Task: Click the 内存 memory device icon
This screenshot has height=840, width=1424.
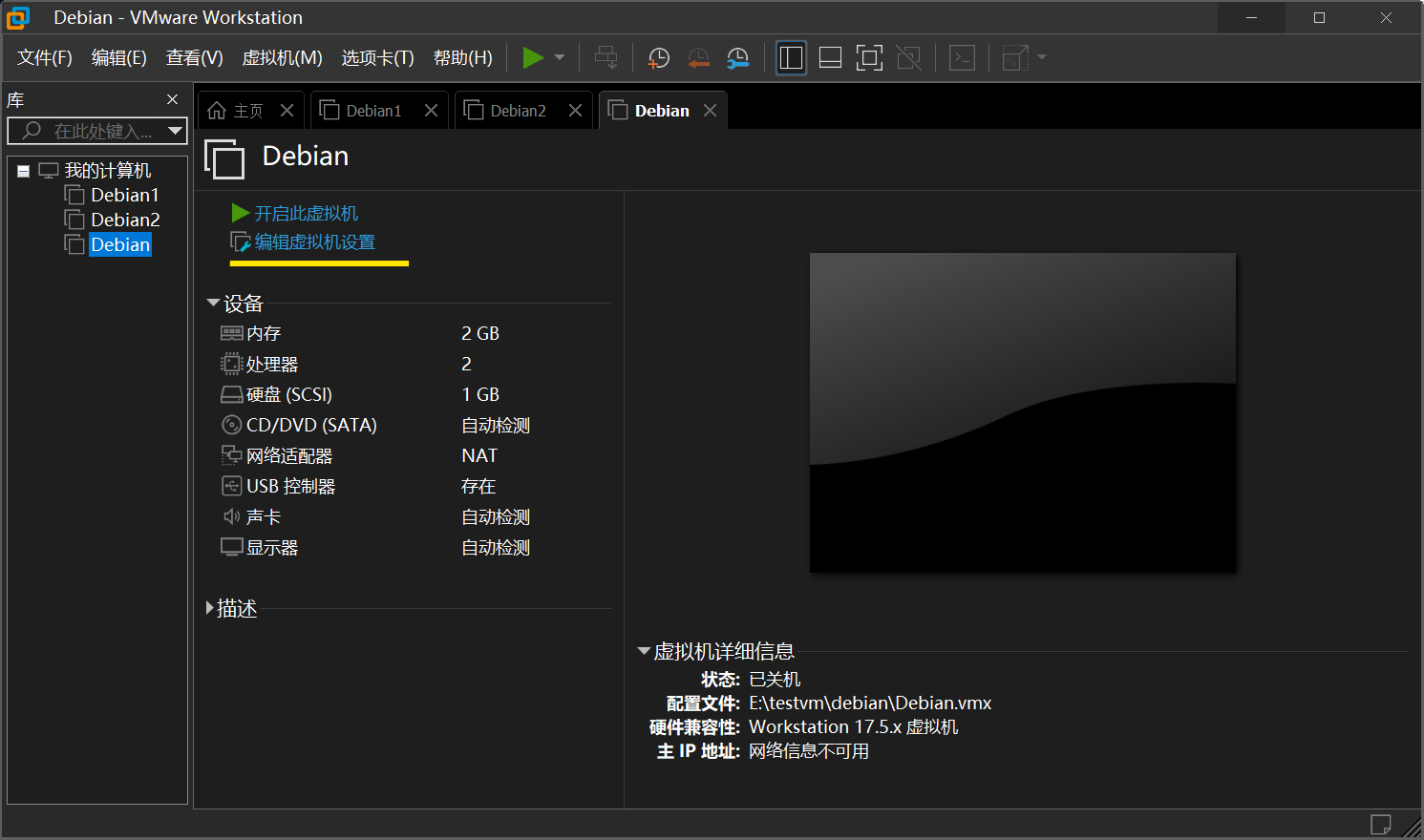Action: point(231,333)
